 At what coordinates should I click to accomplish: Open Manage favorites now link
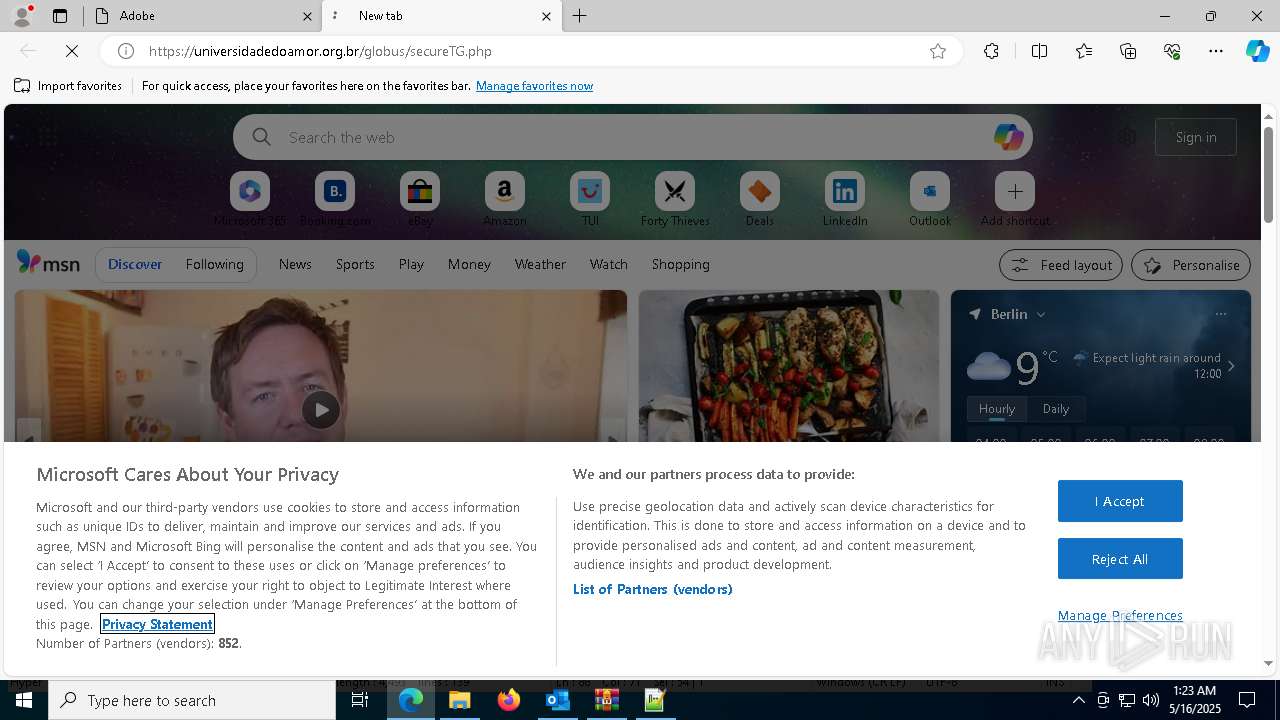coord(534,86)
